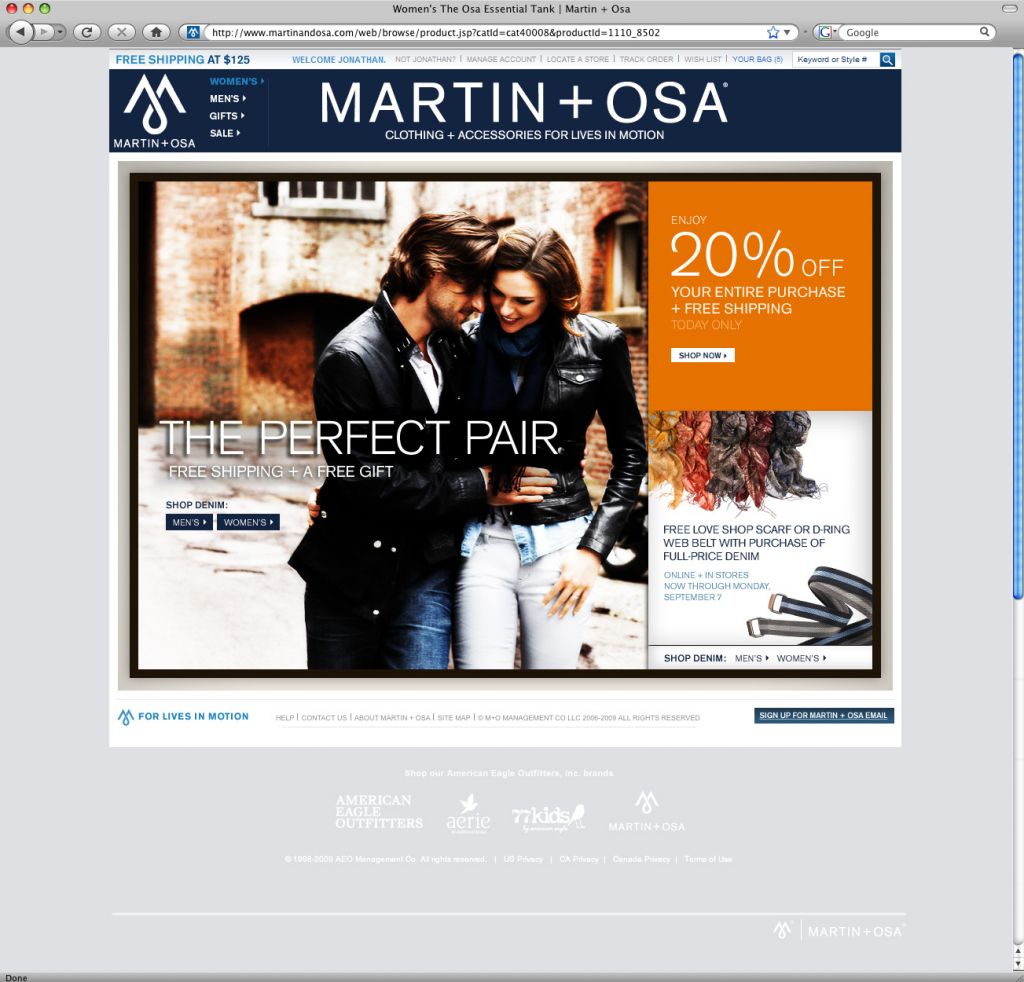Click Women's link in bottom Shop Denim bar

pyautogui.click(x=801, y=658)
